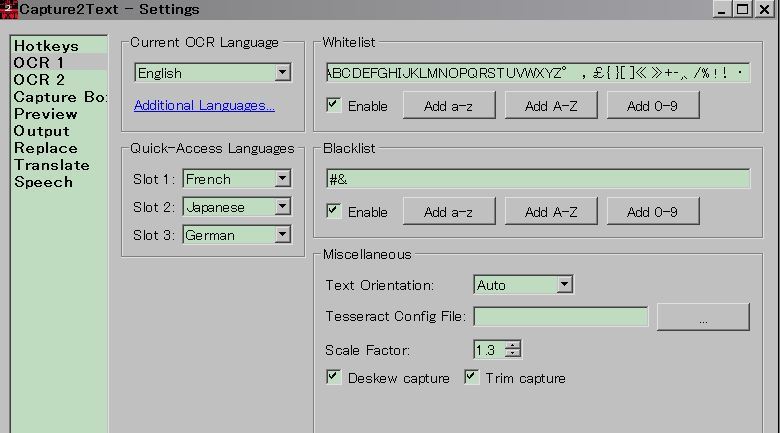Select the OCR 1 settings page
Viewport: 780px width, 433px height.
click(59, 63)
